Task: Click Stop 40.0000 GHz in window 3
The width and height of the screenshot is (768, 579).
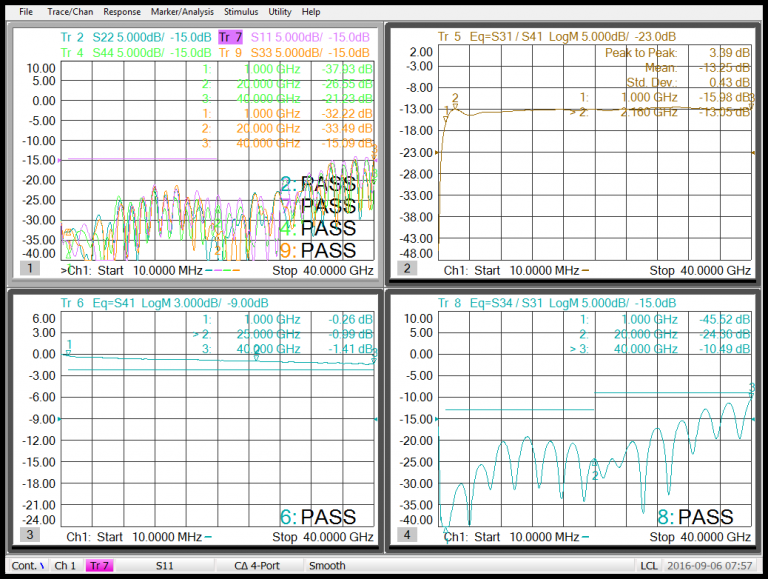Action: 323,537
